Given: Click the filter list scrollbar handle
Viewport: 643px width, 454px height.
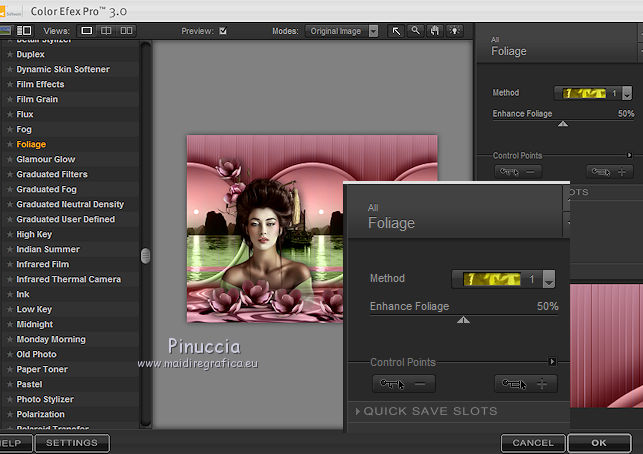Looking at the screenshot, I should click(x=145, y=255).
